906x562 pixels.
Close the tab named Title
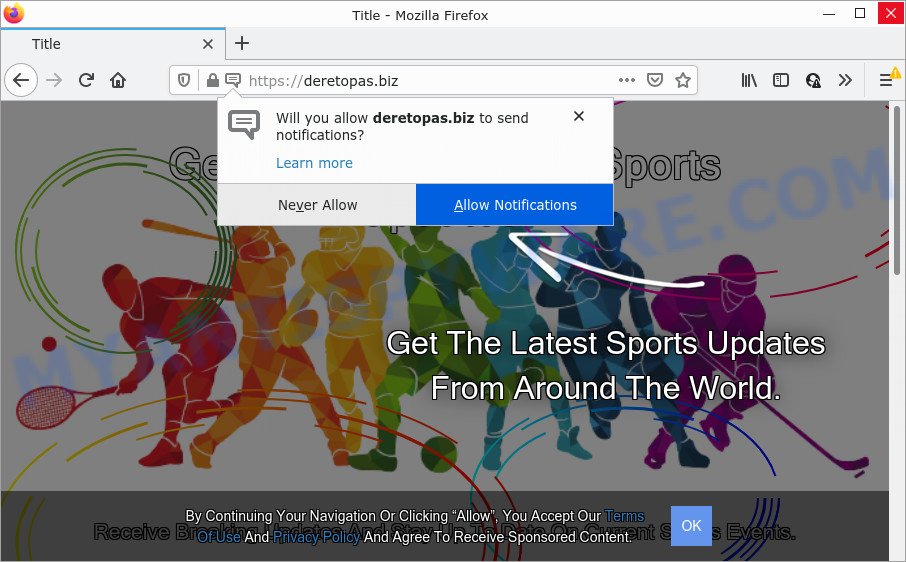208,44
